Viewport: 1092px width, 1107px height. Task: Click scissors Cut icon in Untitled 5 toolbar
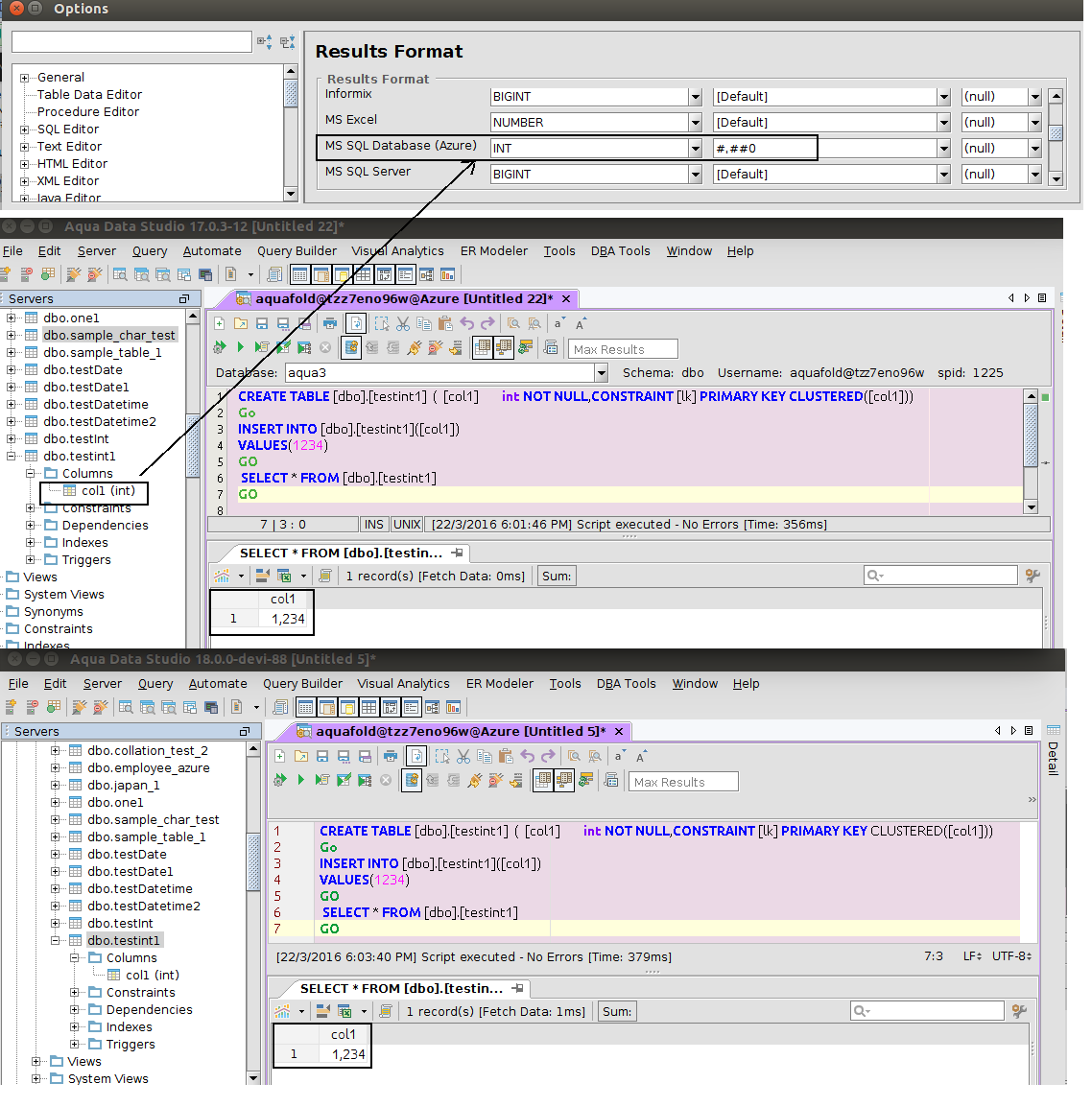coord(463,757)
